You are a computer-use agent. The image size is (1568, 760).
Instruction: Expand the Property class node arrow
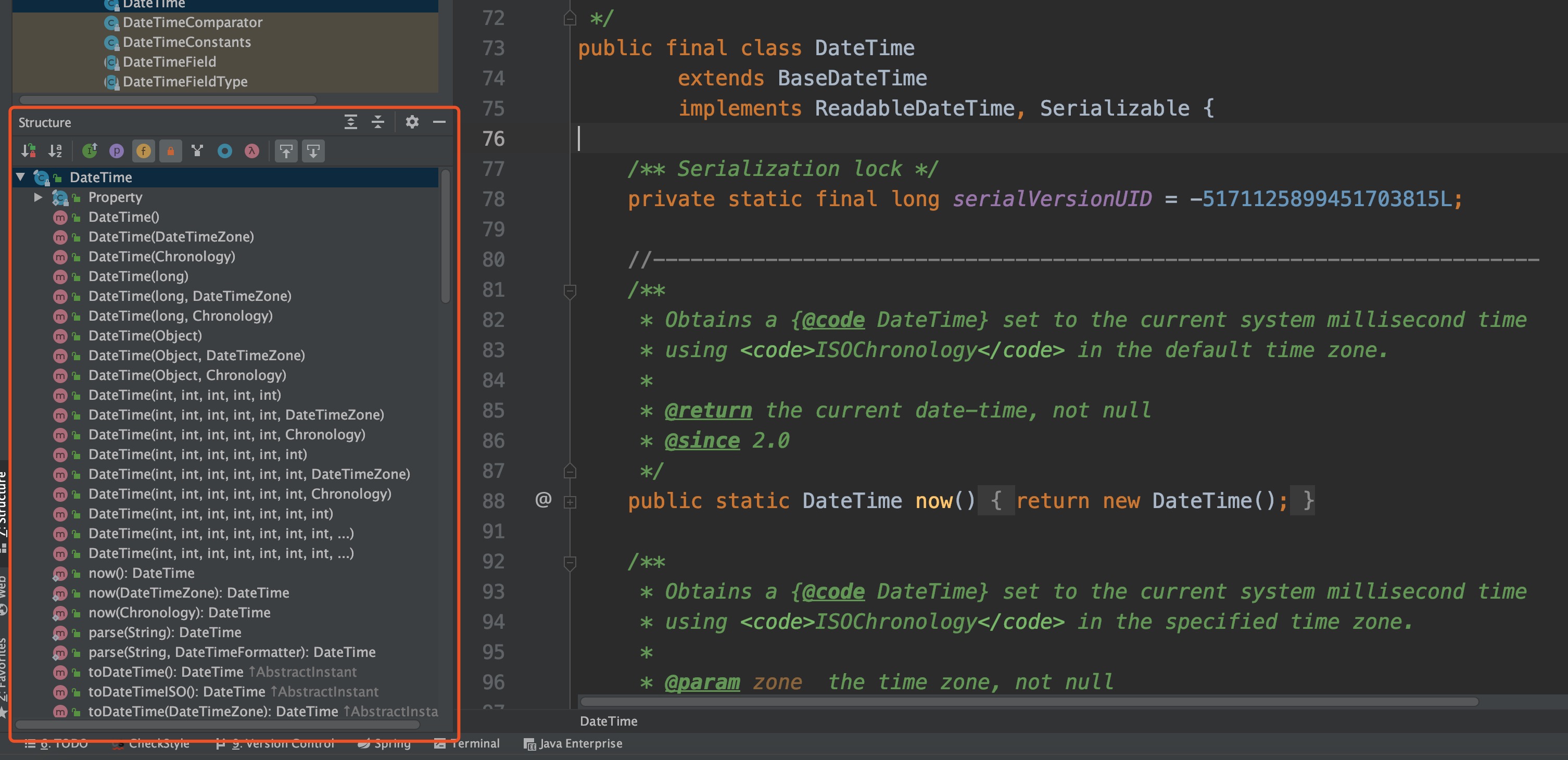[x=37, y=197]
